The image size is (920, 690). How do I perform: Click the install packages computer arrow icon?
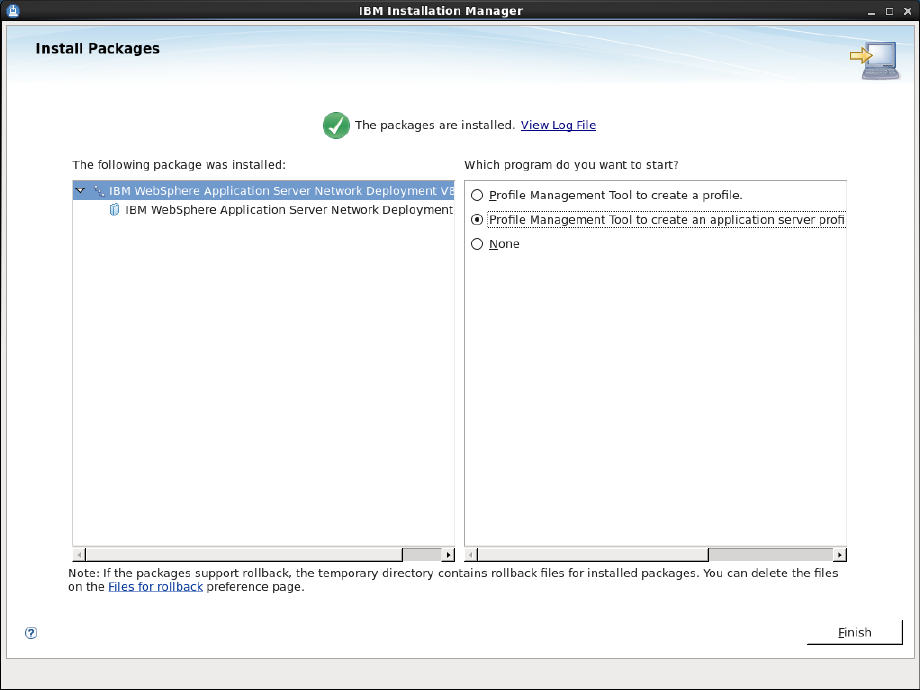875,60
